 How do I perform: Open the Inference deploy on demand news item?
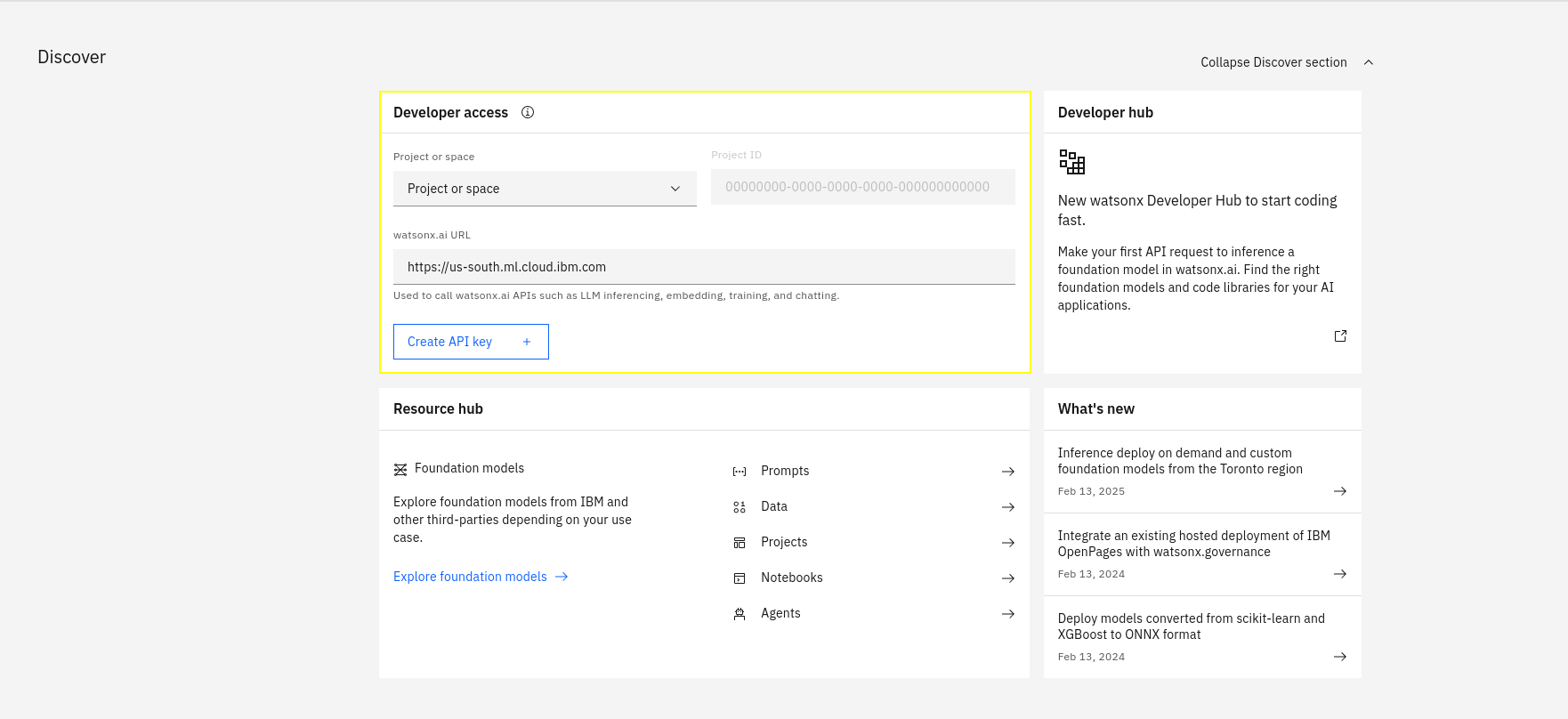coord(1202,472)
